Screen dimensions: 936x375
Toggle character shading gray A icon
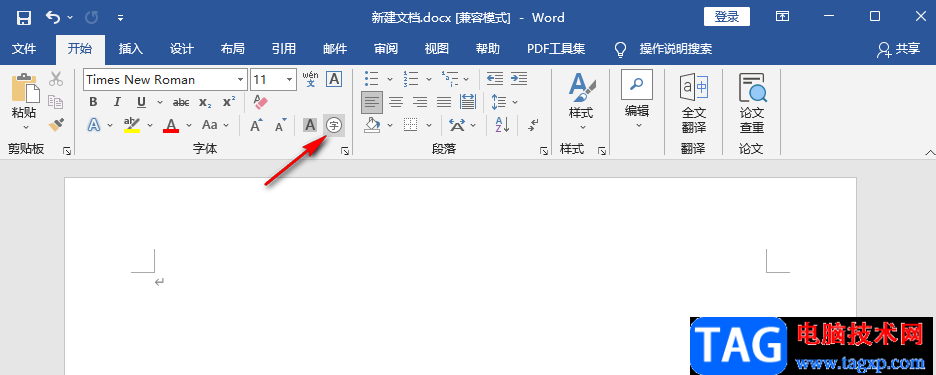pos(310,125)
